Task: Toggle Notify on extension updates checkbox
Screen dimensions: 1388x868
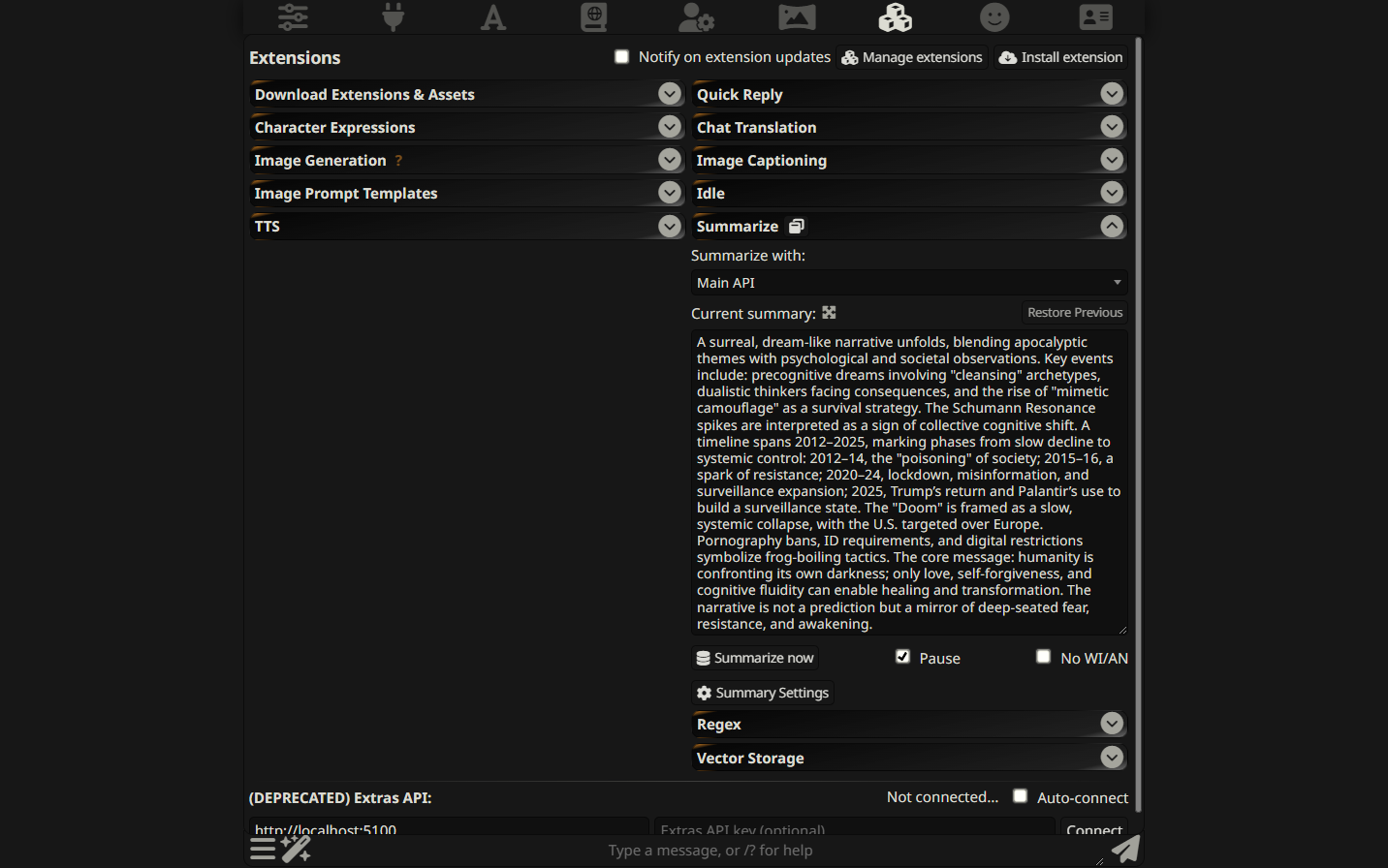Action: coord(621,56)
